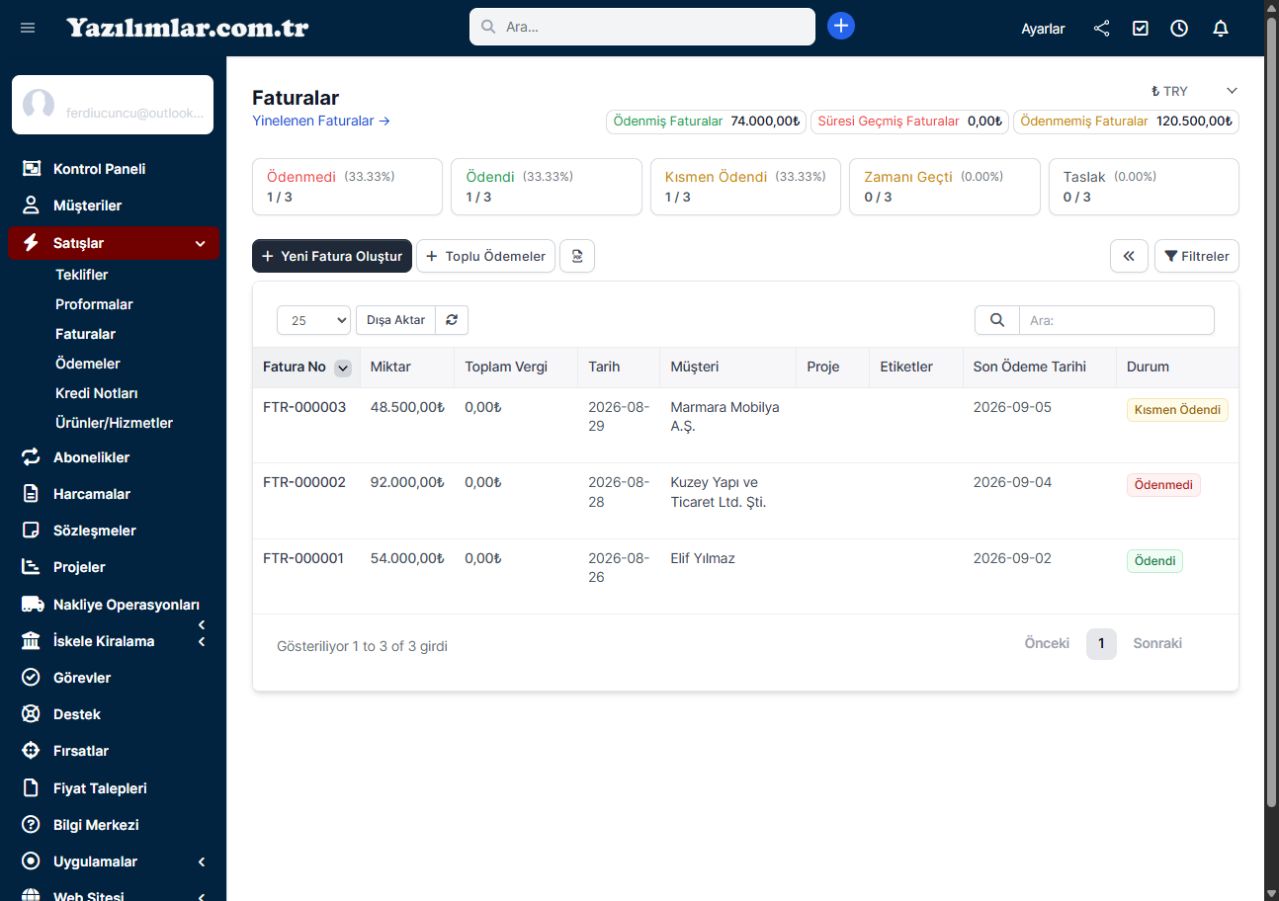Open Abonelikler from the sidebar
This screenshot has height=901, width=1279.
pos(91,457)
